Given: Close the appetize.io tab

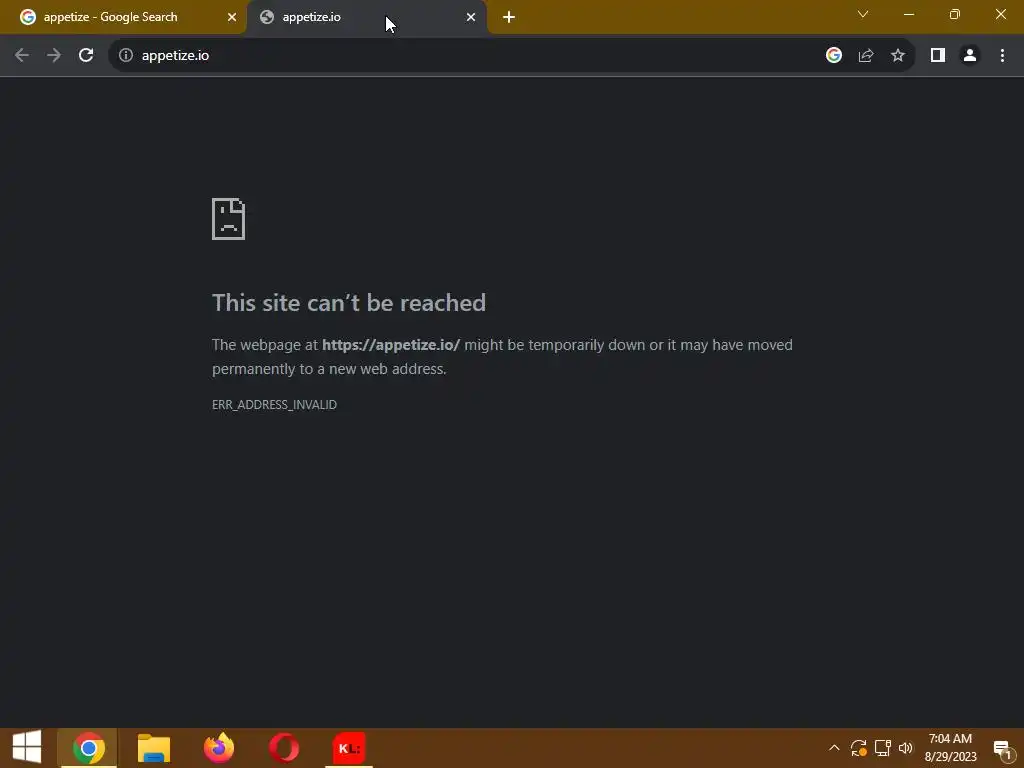Looking at the screenshot, I should point(471,17).
